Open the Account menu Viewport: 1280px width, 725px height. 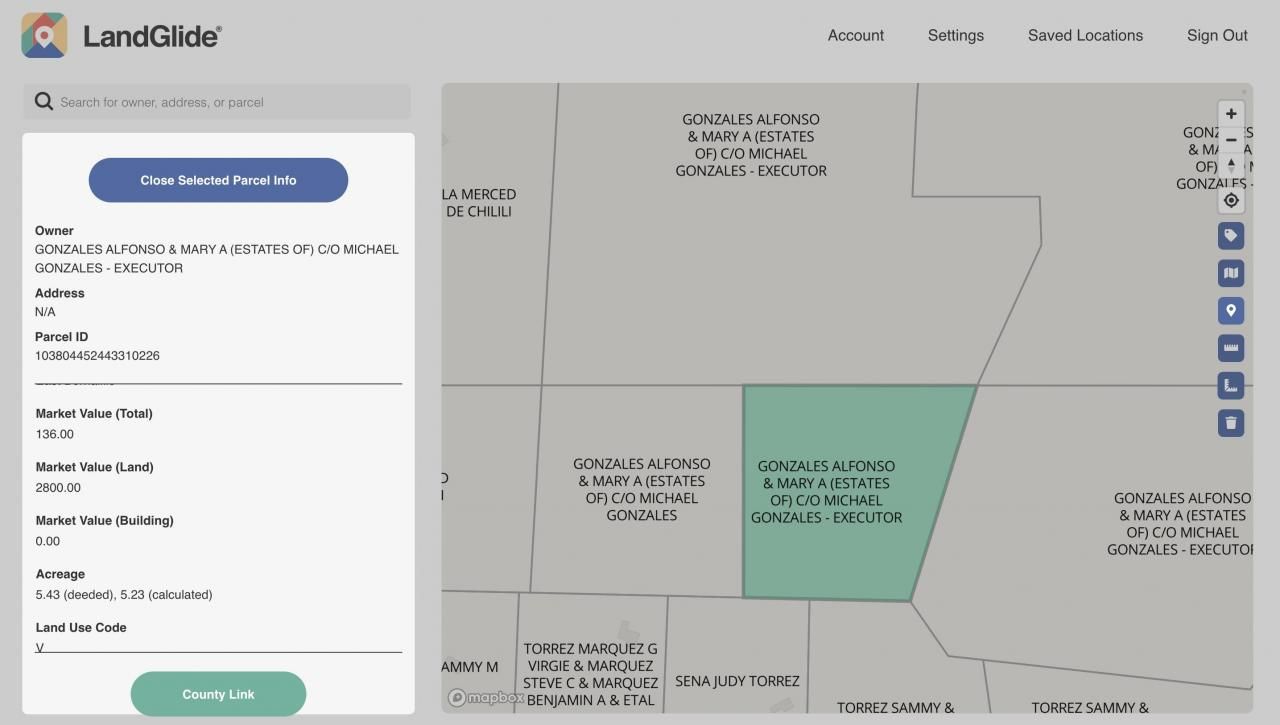click(855, 35)
